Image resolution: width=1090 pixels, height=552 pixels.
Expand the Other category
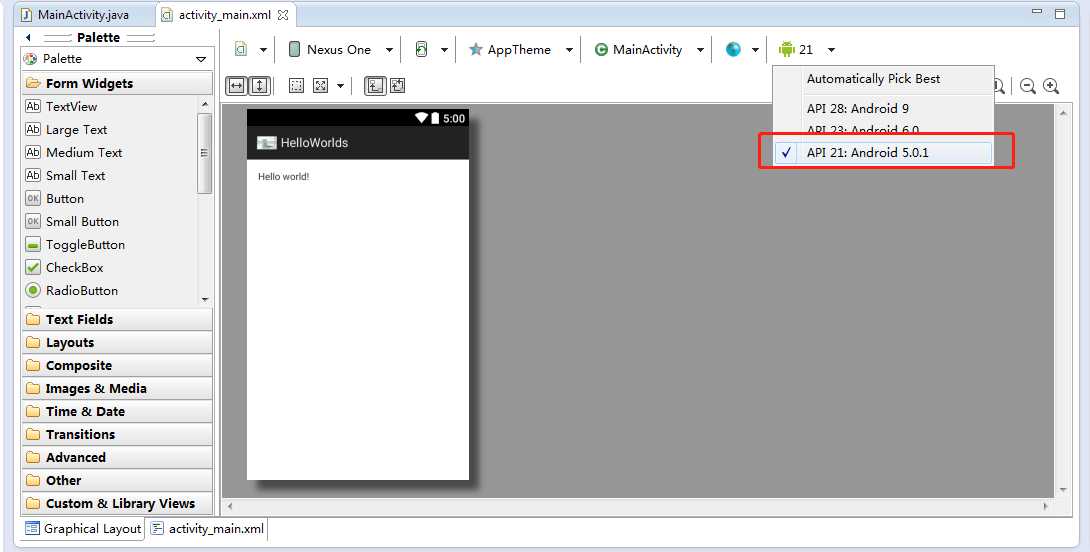click(x=117, y=480)
